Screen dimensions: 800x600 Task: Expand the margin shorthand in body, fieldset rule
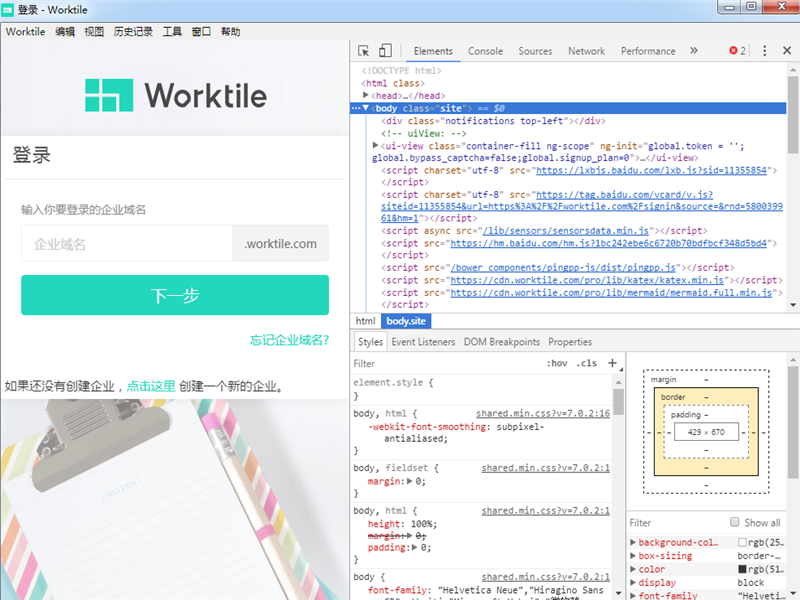[409, 481]
